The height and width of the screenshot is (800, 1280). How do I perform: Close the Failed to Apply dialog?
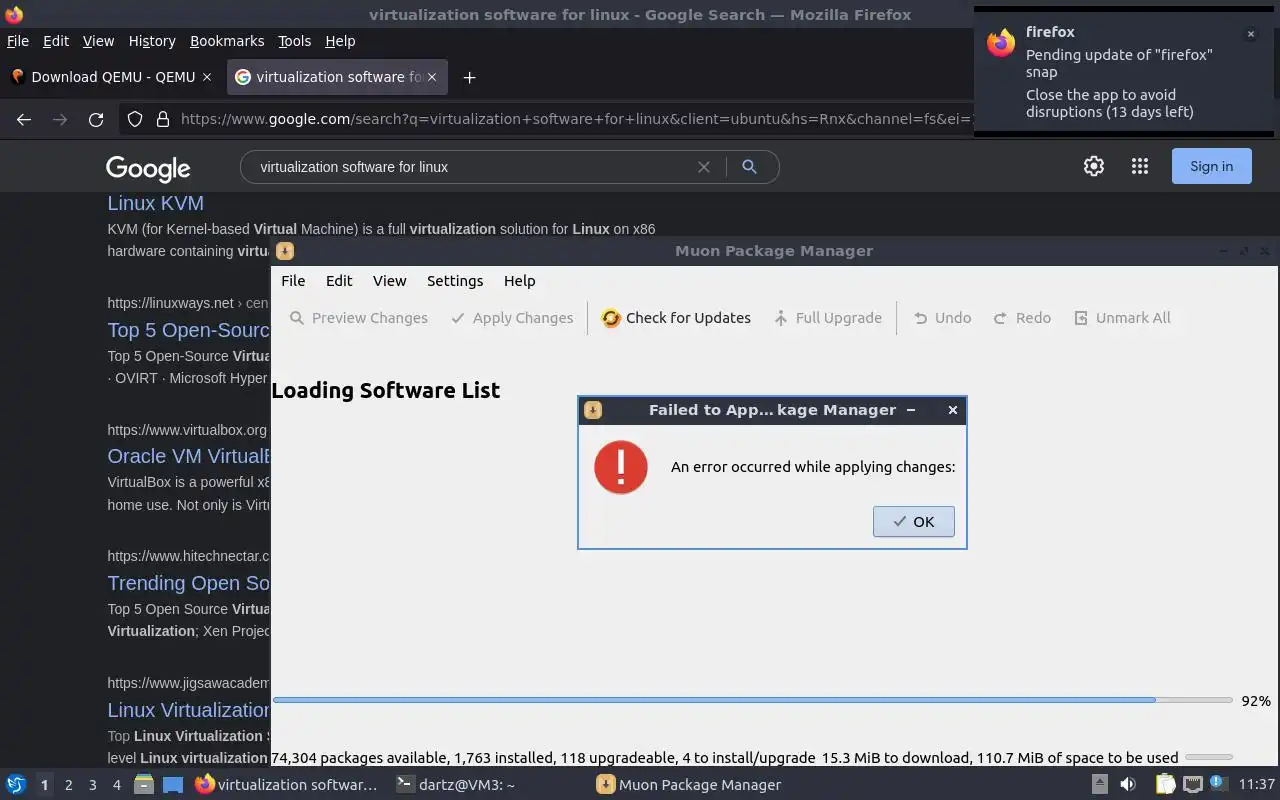tap(952, 410)
